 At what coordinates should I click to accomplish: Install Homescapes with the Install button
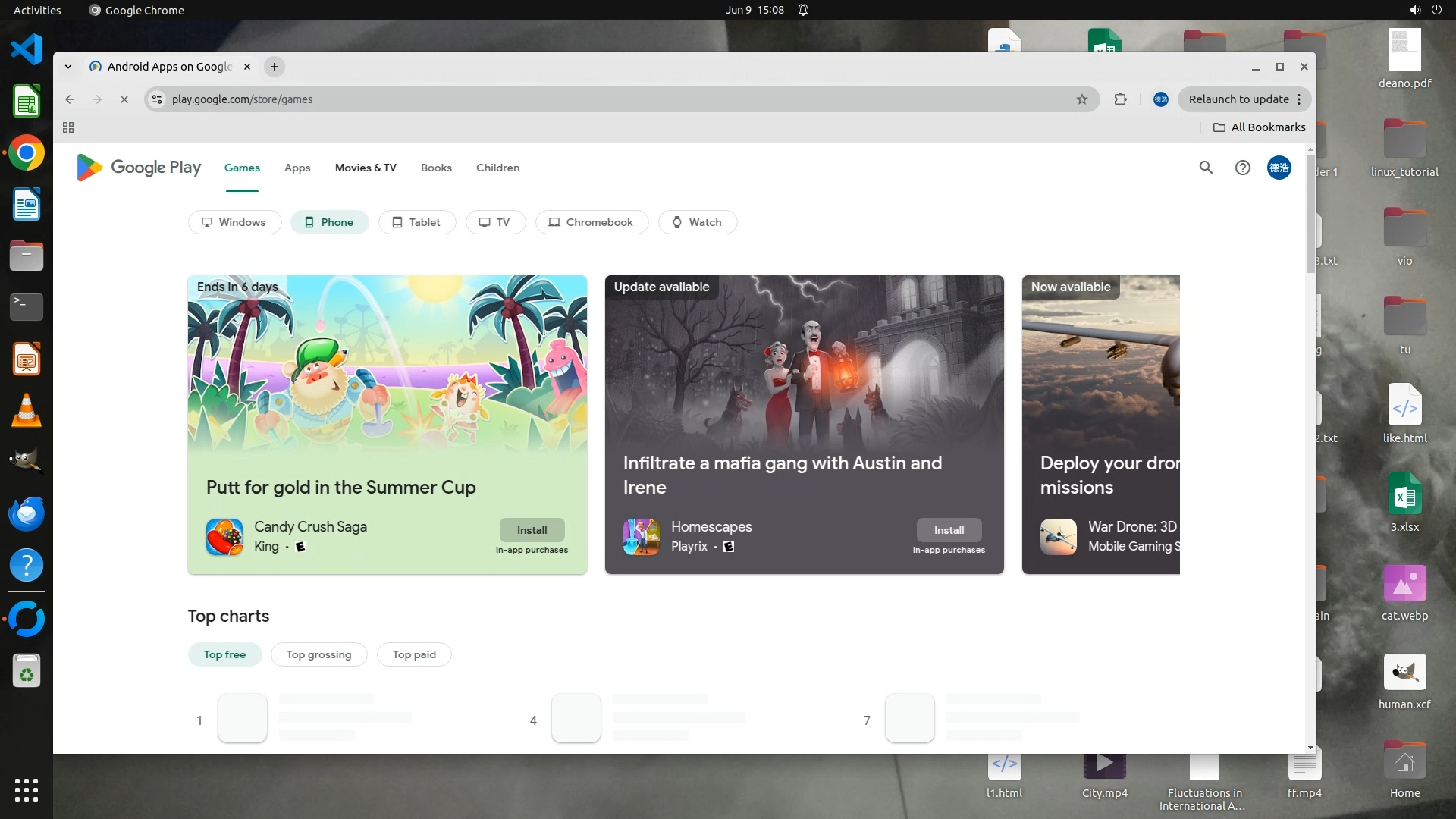tap(949, 530)
